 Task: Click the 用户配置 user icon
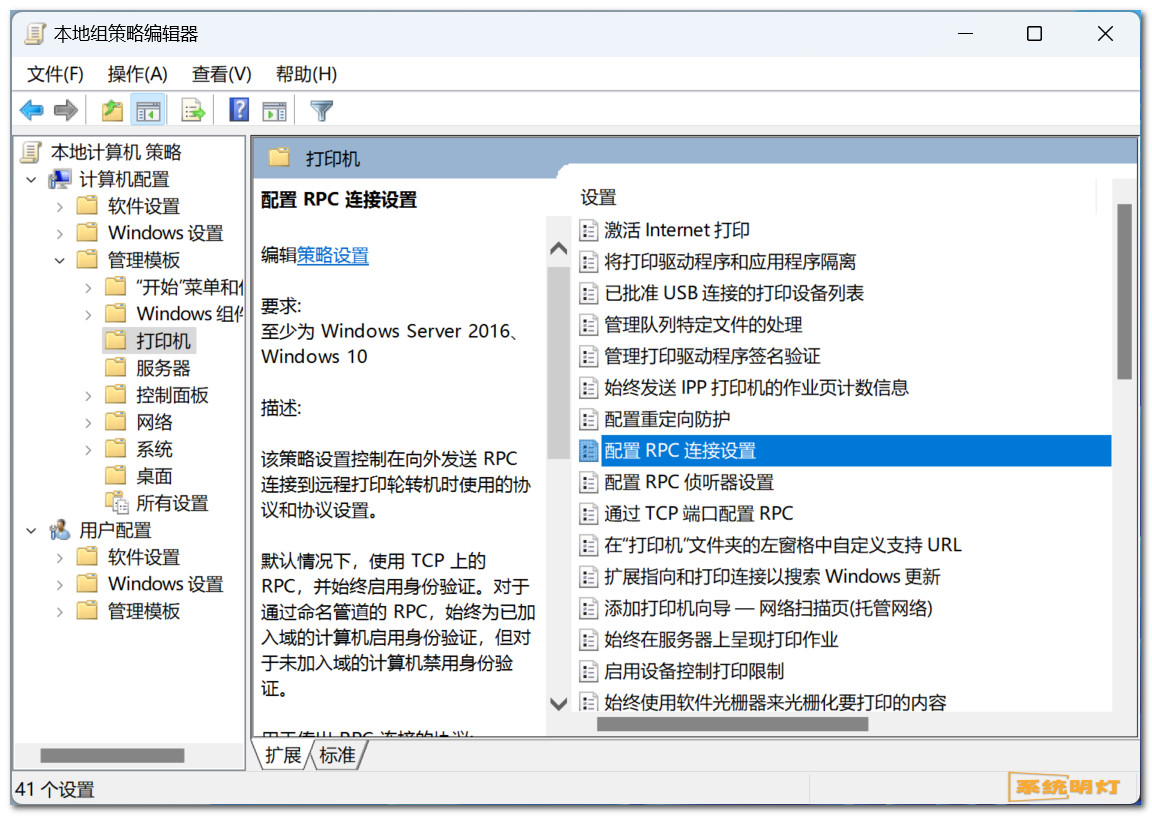click(60, 530)
